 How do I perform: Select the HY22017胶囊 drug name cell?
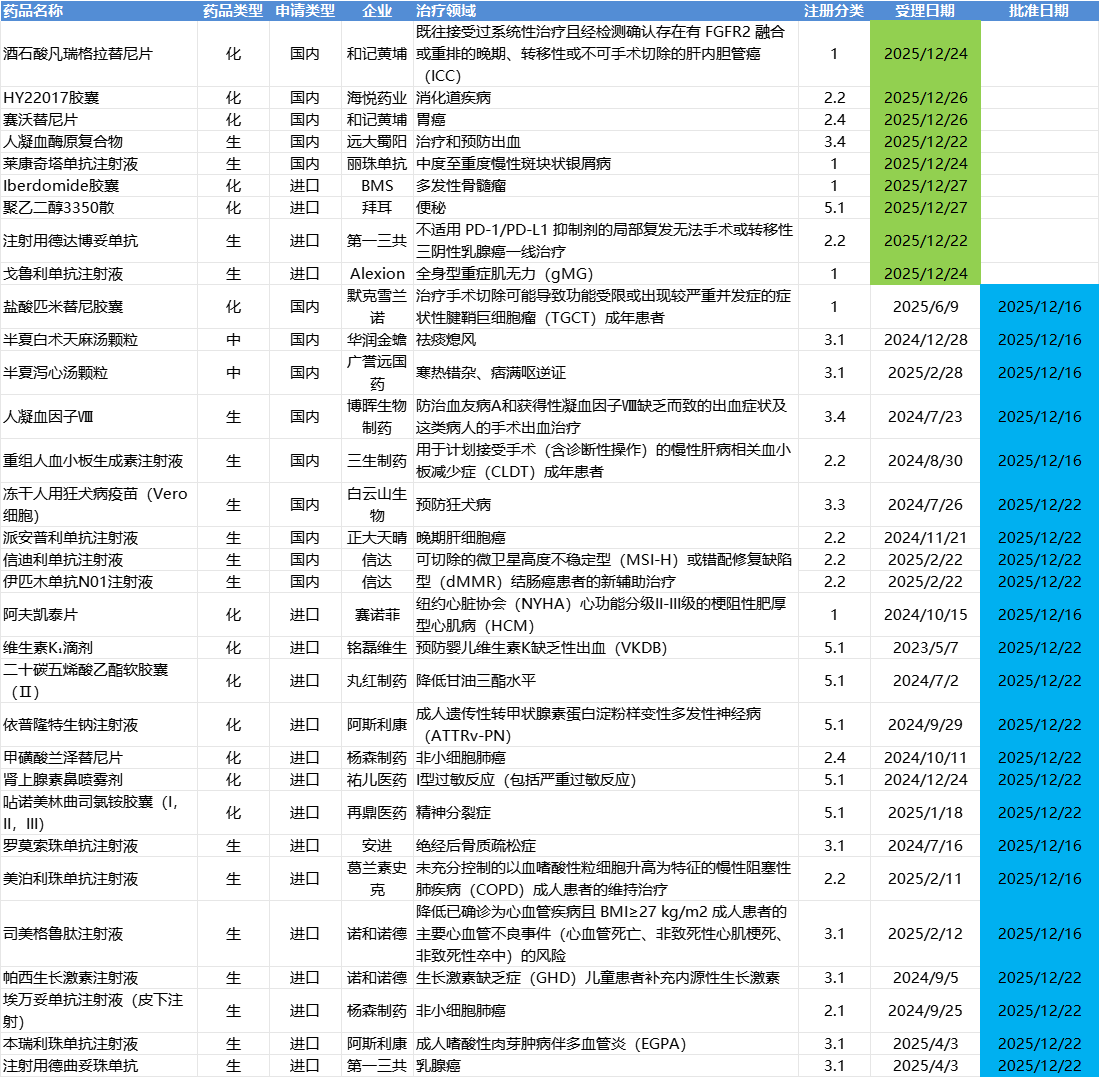coord(51,98)
